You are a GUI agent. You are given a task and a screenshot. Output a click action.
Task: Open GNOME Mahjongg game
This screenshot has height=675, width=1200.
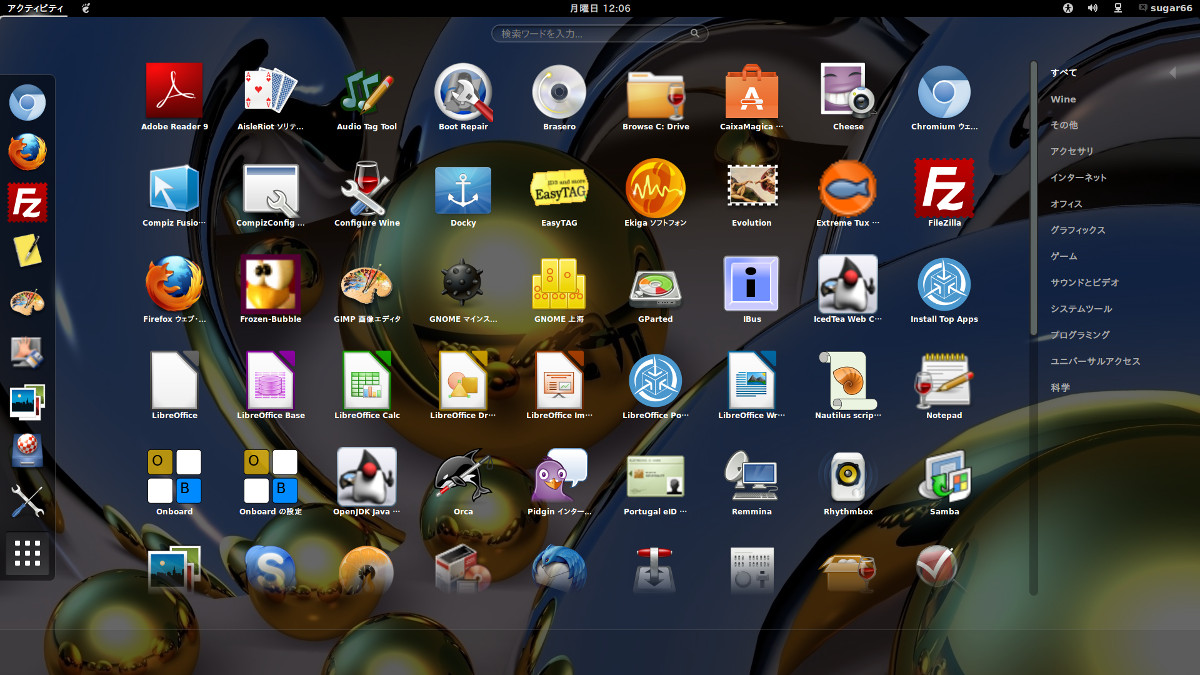click(x=559, y=283)
